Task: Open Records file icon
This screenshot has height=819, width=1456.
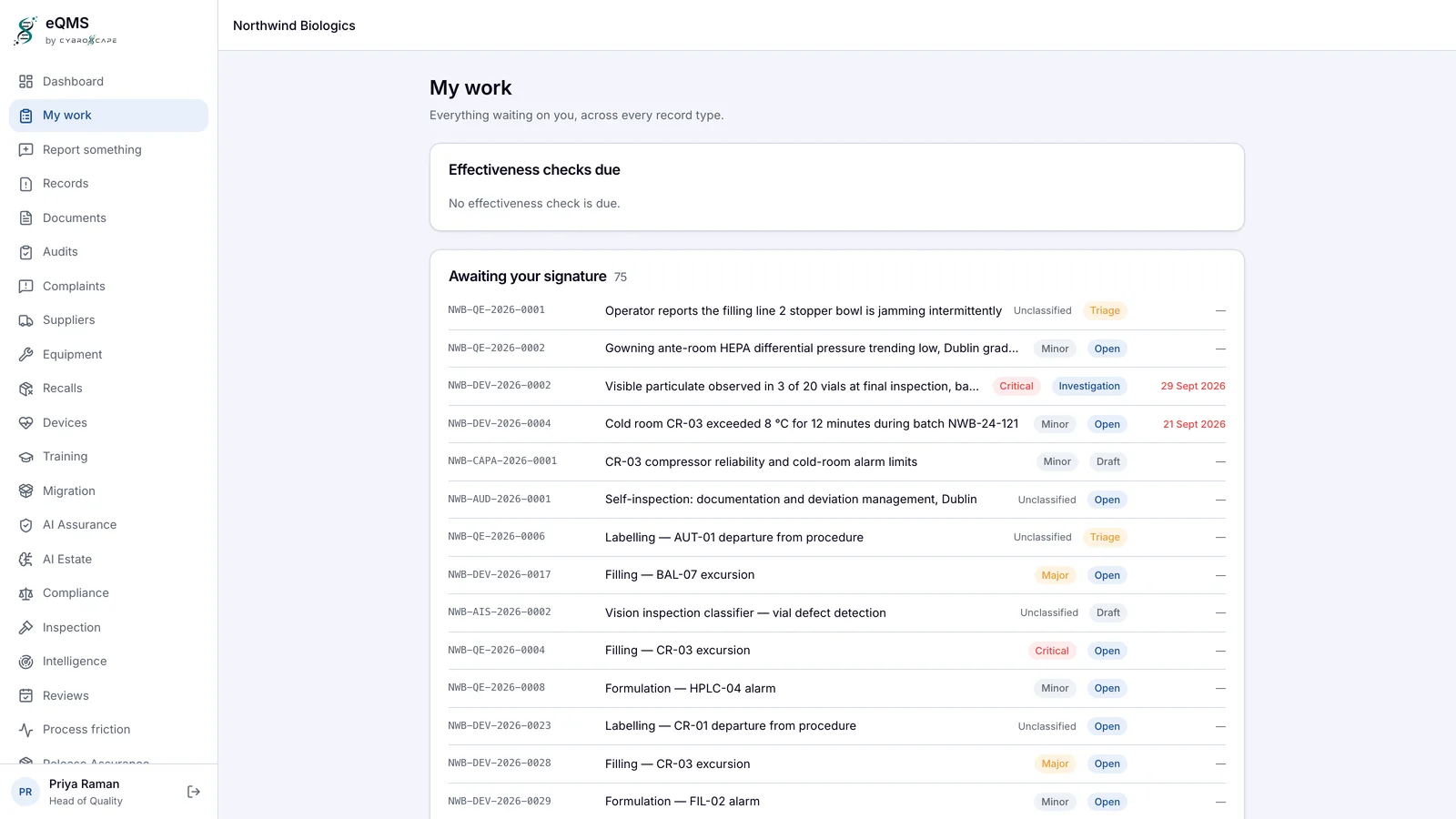Action: click(25, 184)
